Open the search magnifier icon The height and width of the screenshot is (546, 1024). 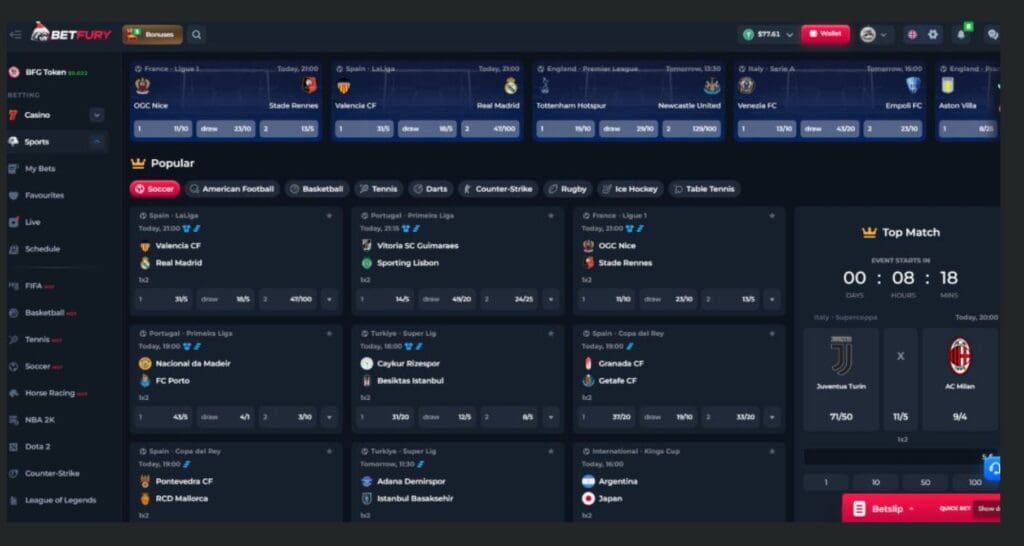(197, 35)
